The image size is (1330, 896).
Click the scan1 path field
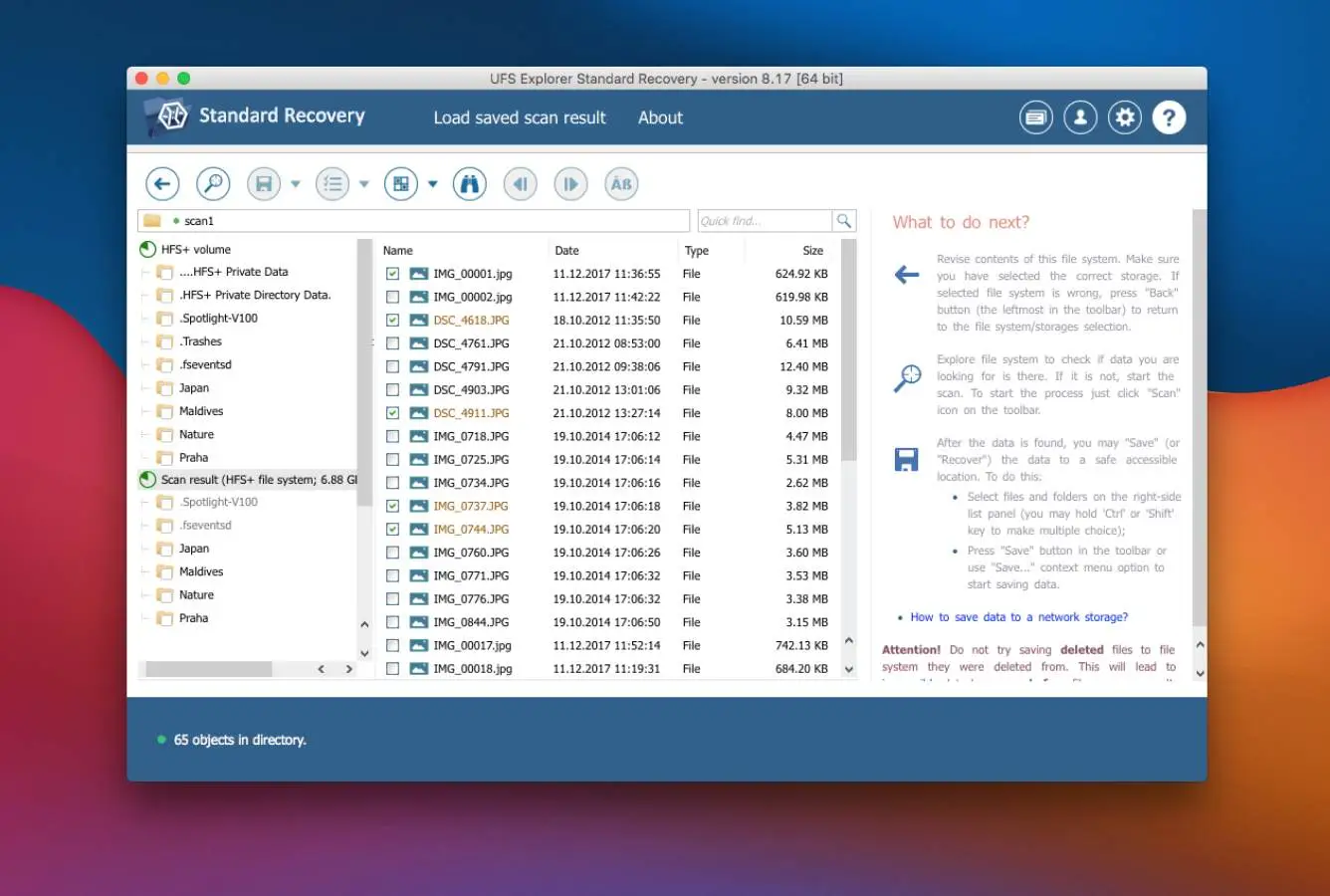pyautogui.click(x=413, y=221)
